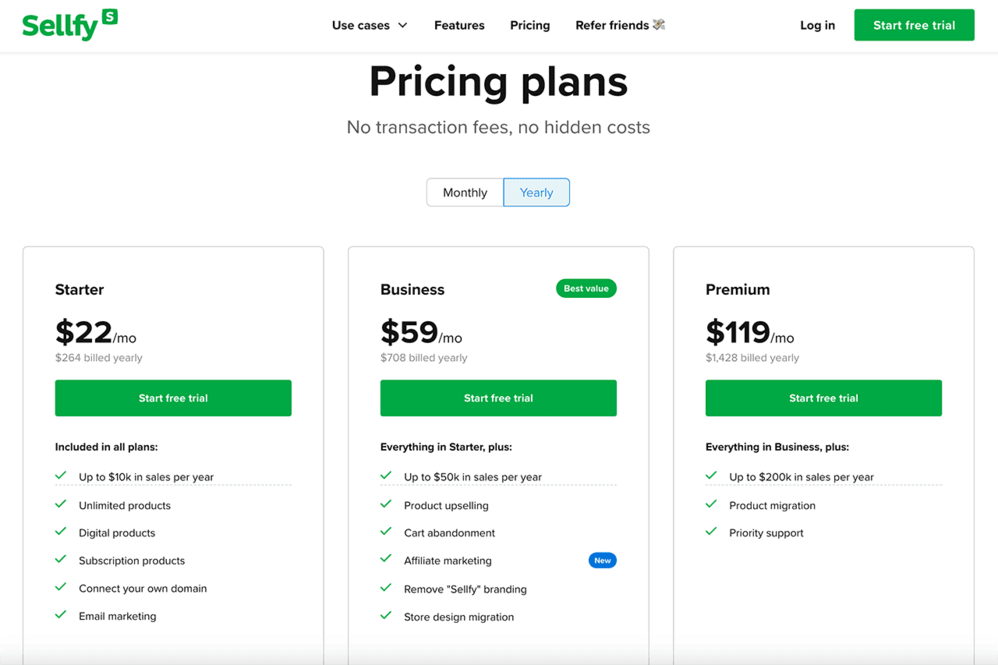Click the checkmark beside Priority support
This screenshot has width=998, height=665.
tap(711, 533)
